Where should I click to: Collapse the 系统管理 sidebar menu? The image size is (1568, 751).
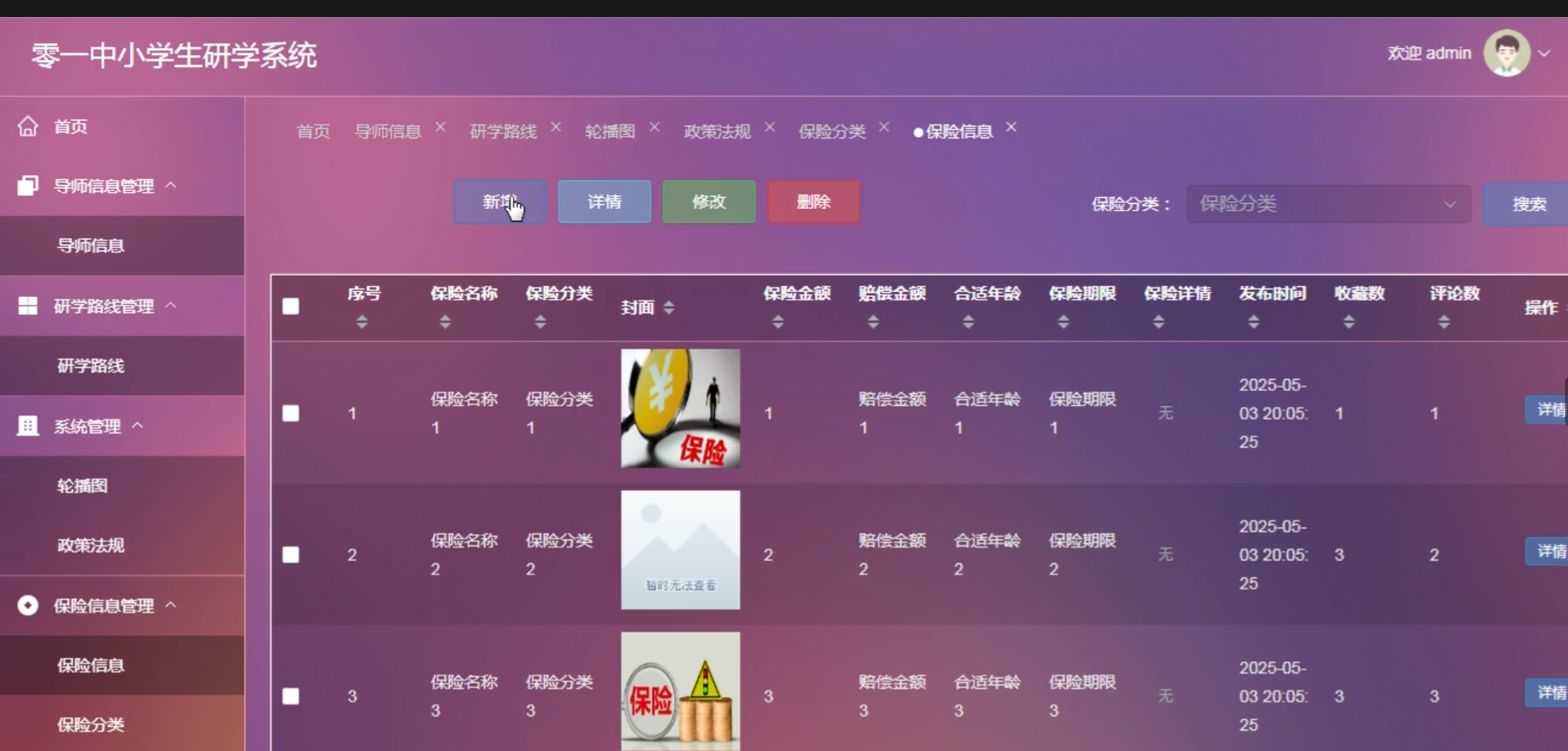[137, 426]
